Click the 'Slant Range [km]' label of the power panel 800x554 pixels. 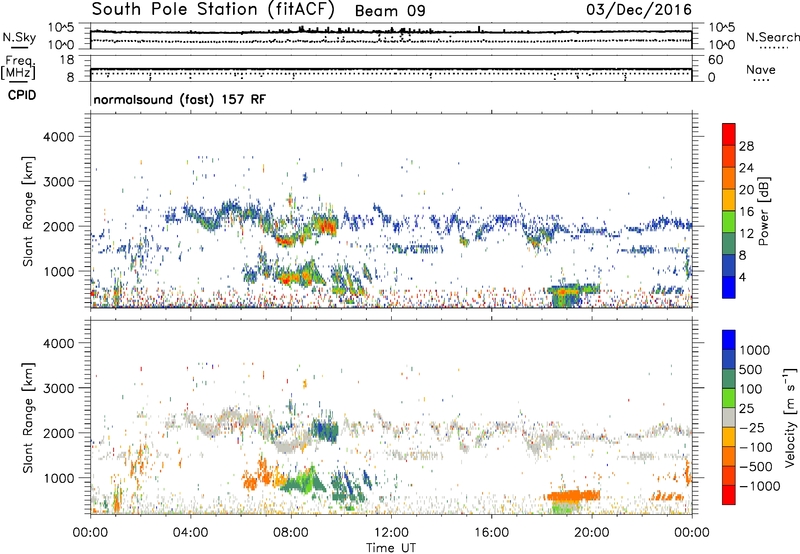pyautogui.click(x=28, y=211)
